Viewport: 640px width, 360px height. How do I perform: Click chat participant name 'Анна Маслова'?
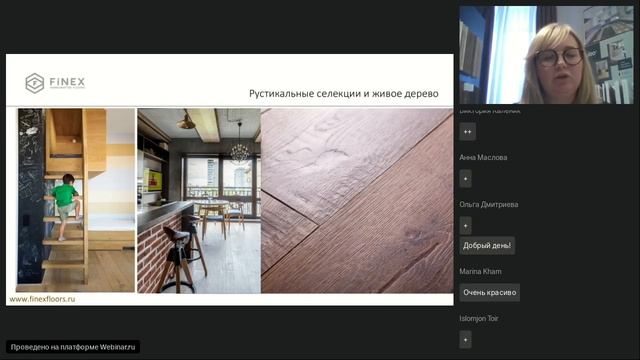(483, 158)
